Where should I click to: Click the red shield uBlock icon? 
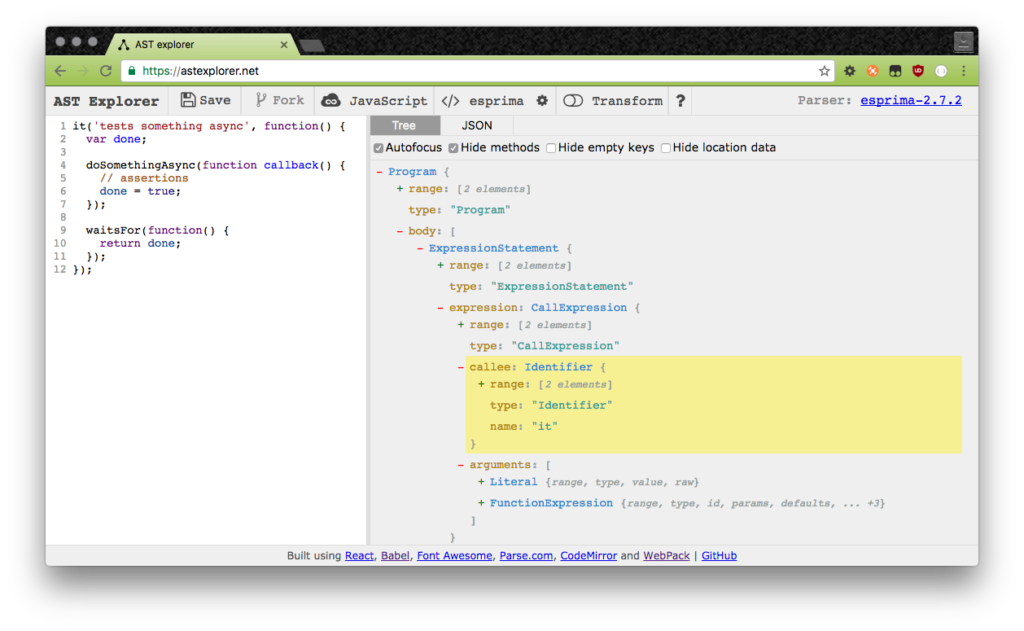(918, 71)
